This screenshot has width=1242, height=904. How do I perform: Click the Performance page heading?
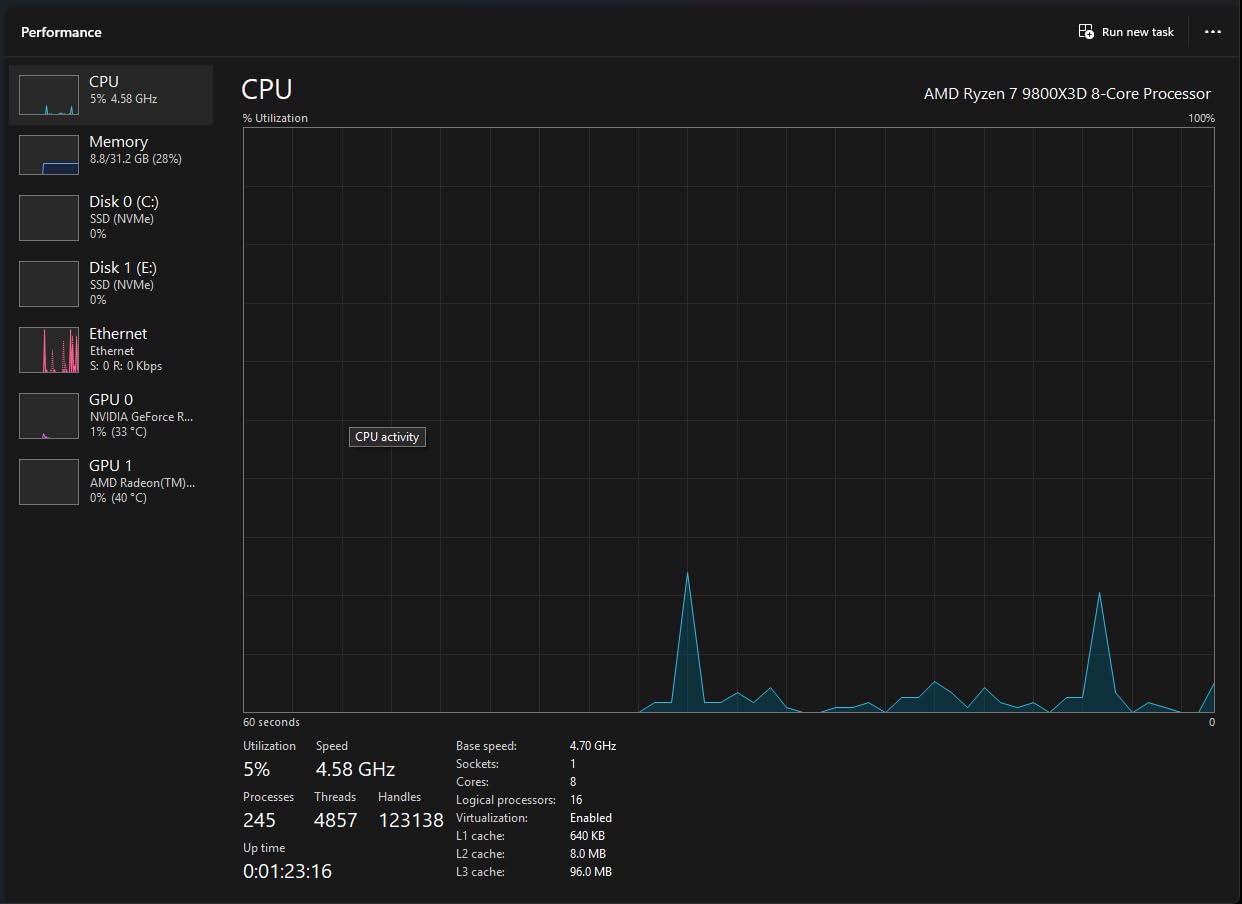point(61,32)
